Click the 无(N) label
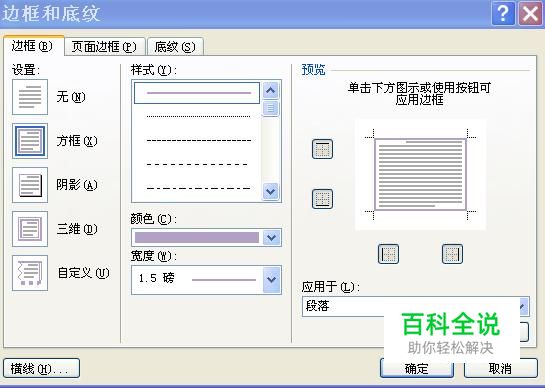The width and height of the screenshot is (545, 388). 71,97
